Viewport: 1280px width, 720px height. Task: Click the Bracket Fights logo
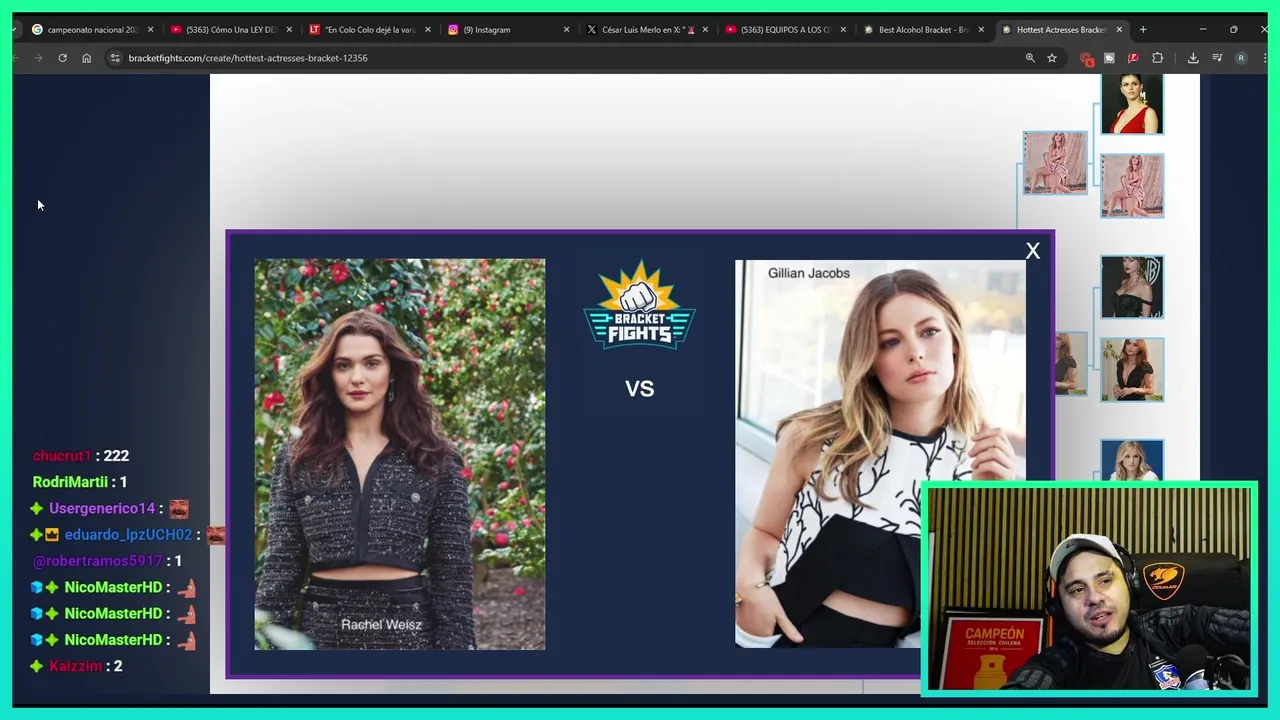pyautogui.click(x=639, y=305)
